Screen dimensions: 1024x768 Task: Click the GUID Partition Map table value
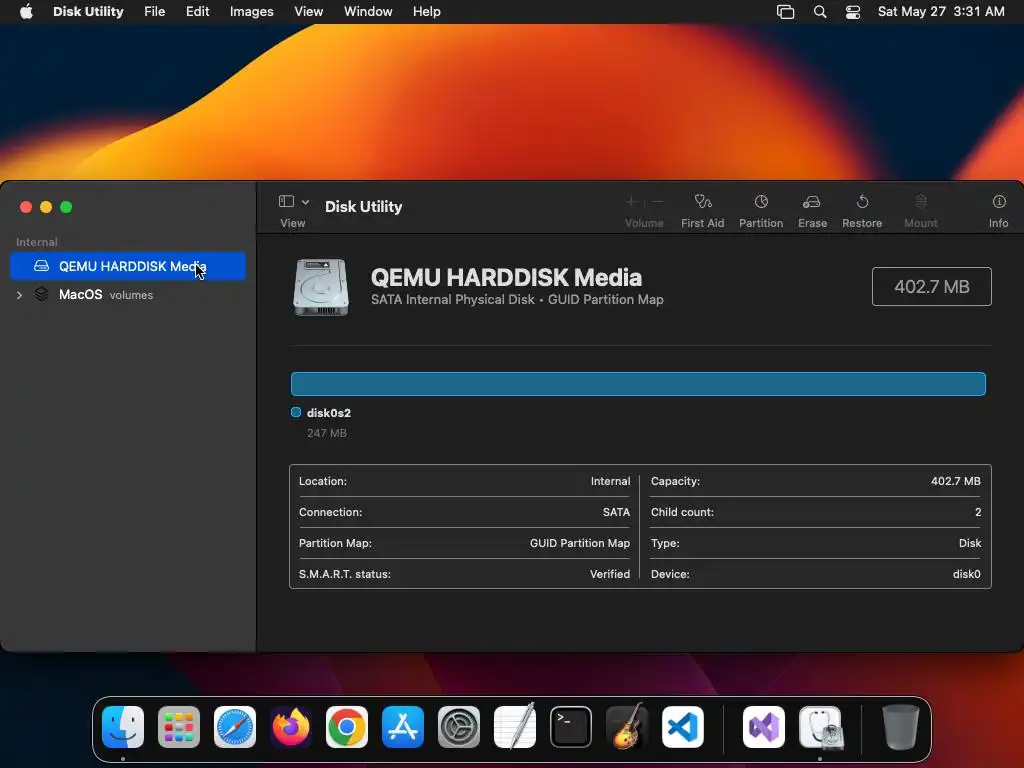(x=579, y=543)
